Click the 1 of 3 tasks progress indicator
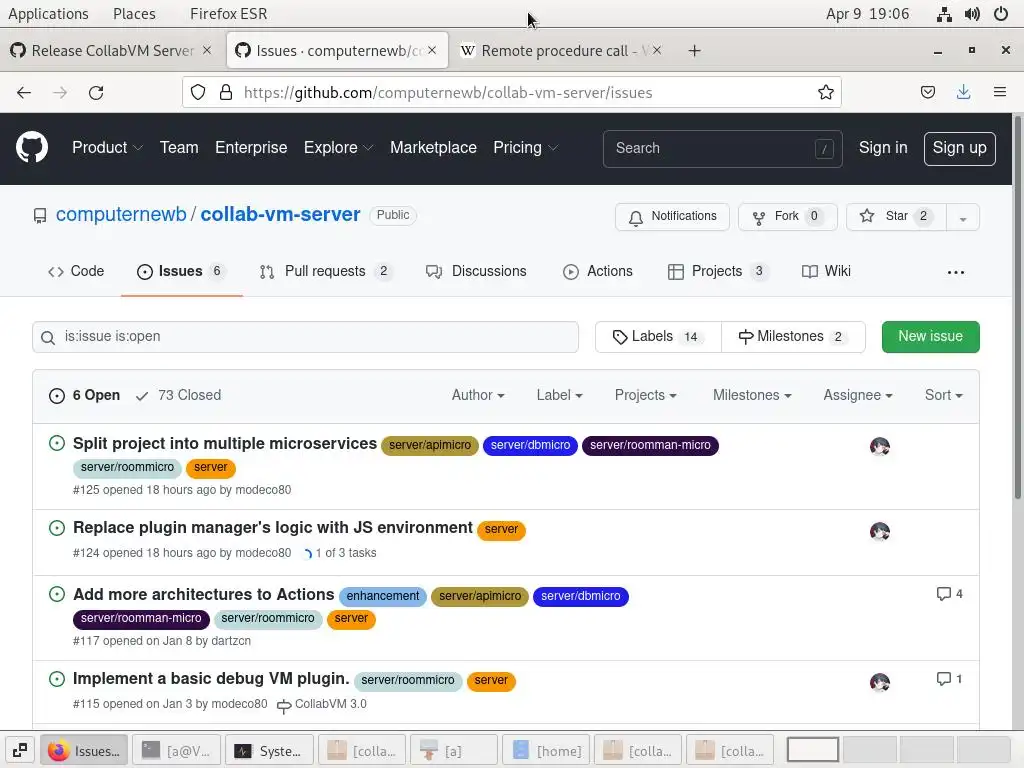The height and width of the screenshot is (768, 1024). tap(340, 553)
